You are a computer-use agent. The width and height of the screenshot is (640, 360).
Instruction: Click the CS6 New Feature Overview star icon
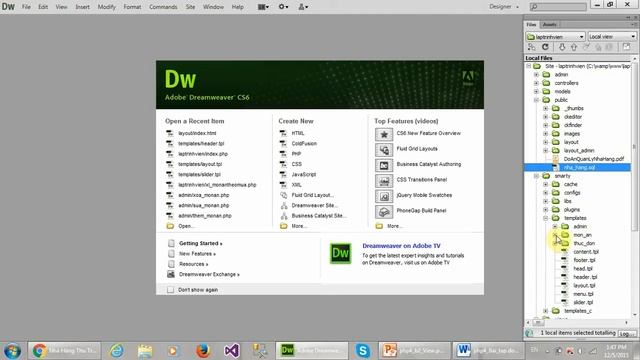tap(384, 134)
